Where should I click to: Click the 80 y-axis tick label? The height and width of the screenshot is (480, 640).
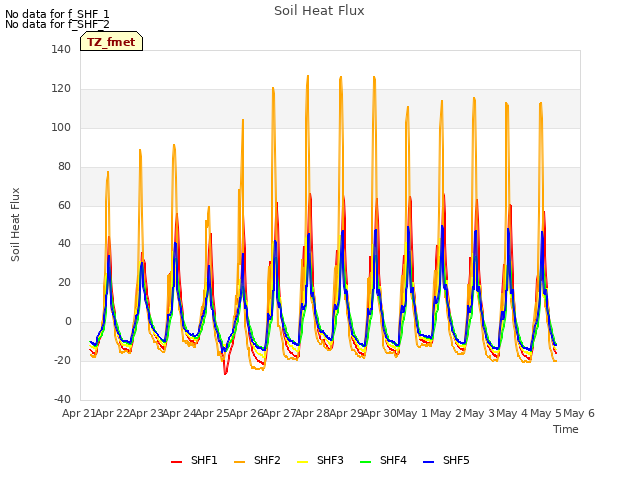coord(64,167)
